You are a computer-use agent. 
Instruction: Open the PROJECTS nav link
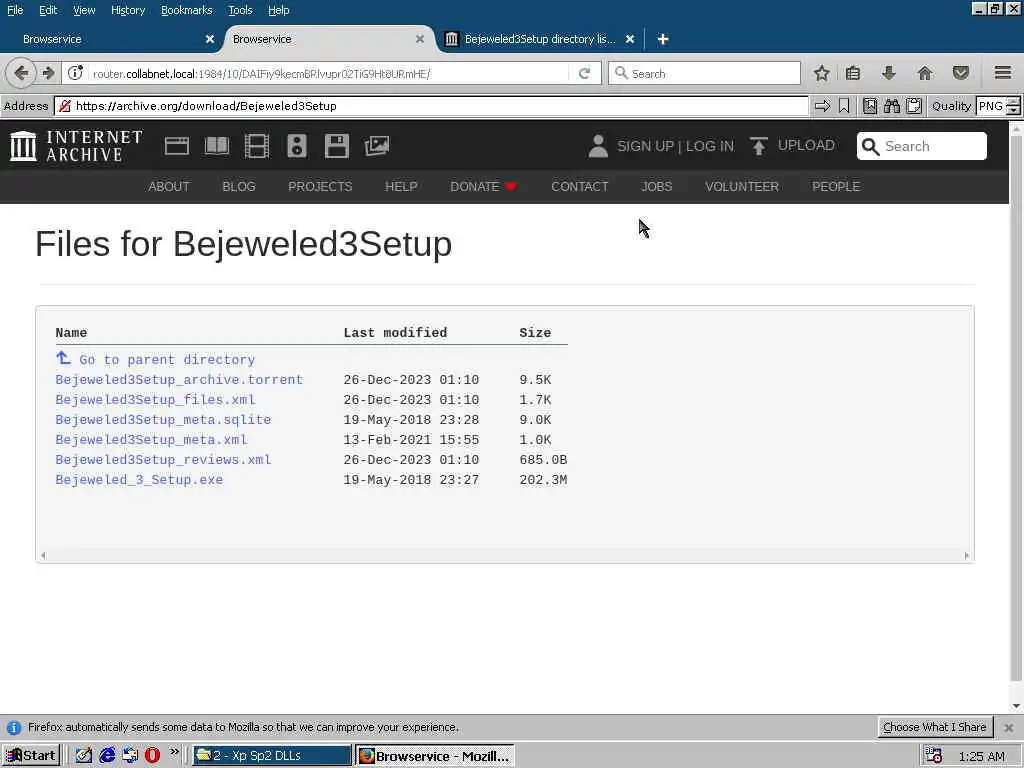[x=320, y=187]
